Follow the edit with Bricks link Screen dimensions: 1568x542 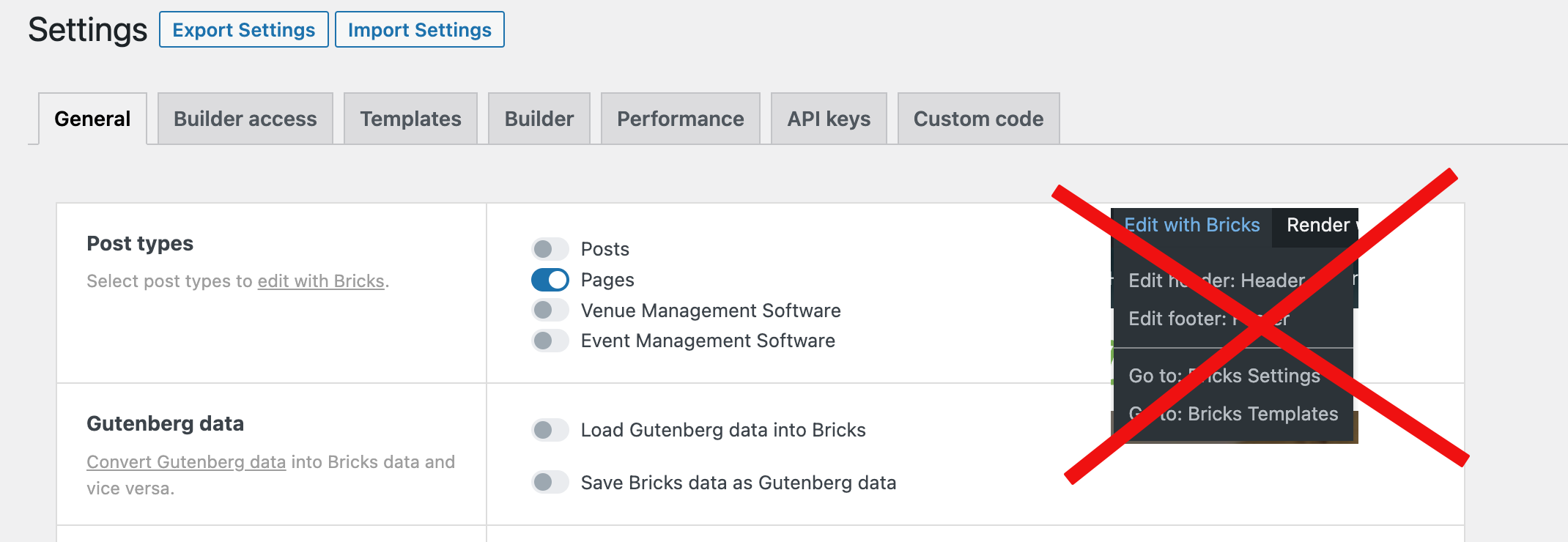pos(321,281)
